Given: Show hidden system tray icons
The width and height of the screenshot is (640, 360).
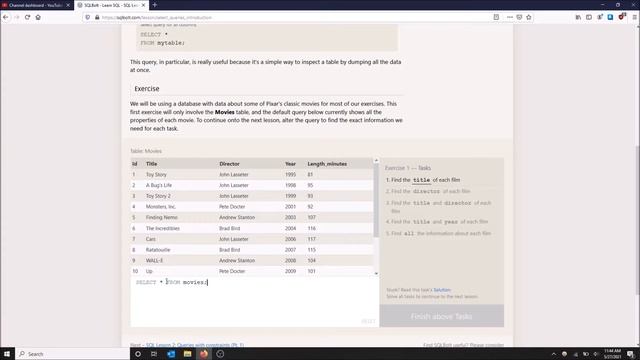Looking at the screenshot, I should coord(554,354).
